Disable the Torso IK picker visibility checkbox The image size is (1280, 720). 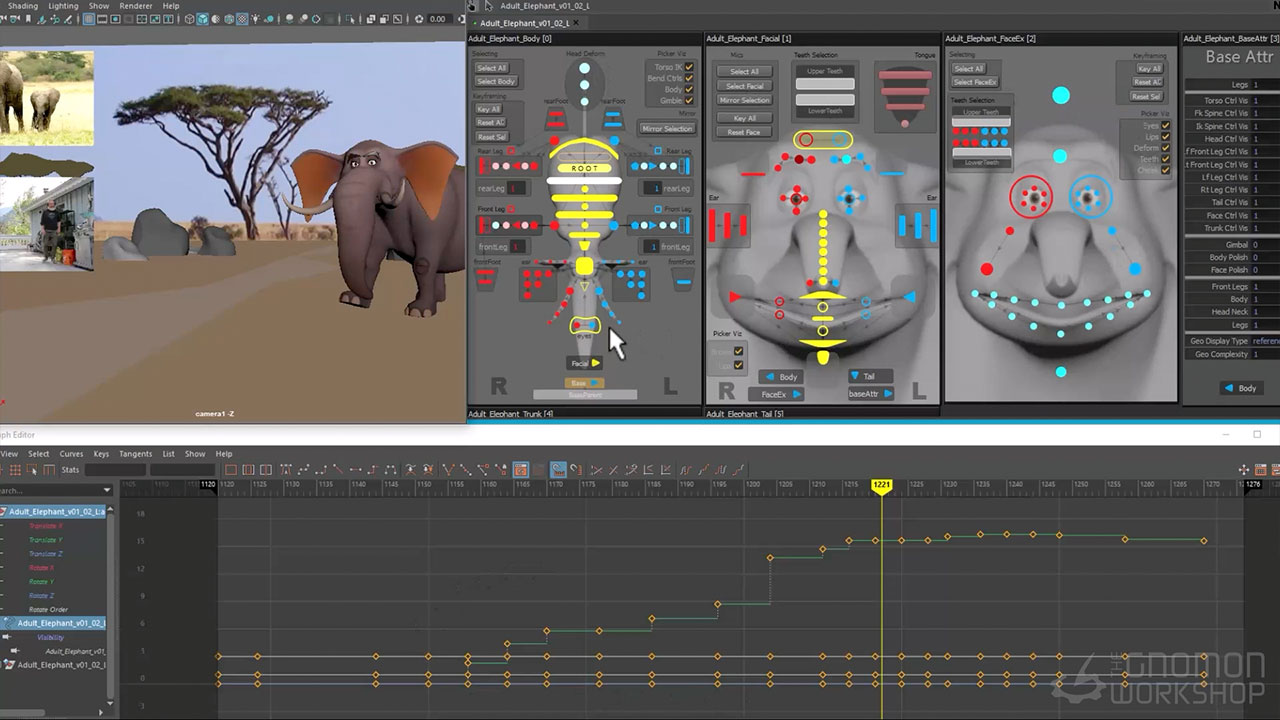[689, 67]
